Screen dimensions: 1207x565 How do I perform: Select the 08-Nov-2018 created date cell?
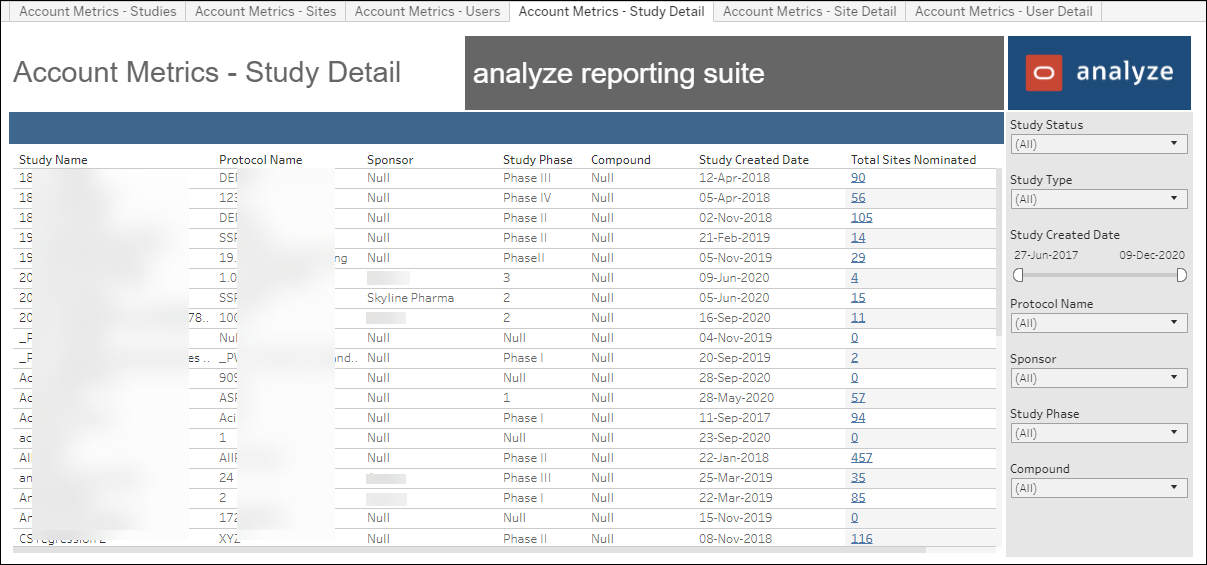coord(735,538)
